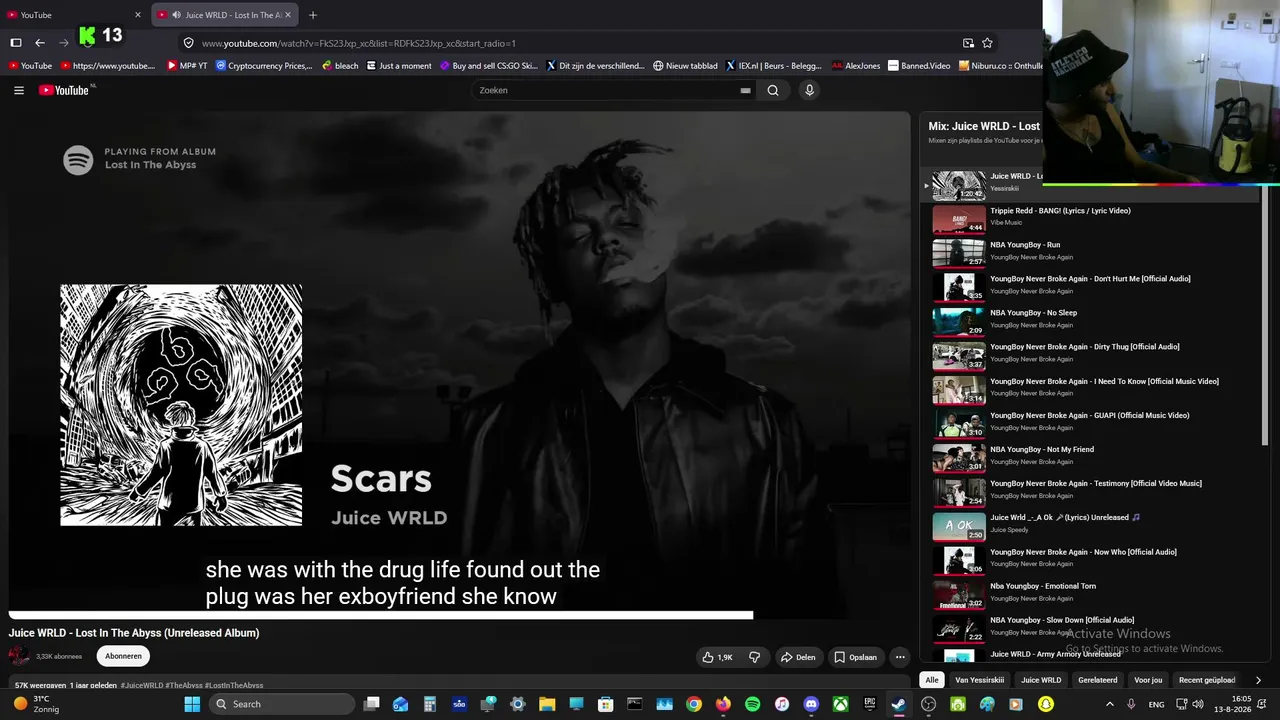Click the browser address bar URL

(x=359, y=43)
